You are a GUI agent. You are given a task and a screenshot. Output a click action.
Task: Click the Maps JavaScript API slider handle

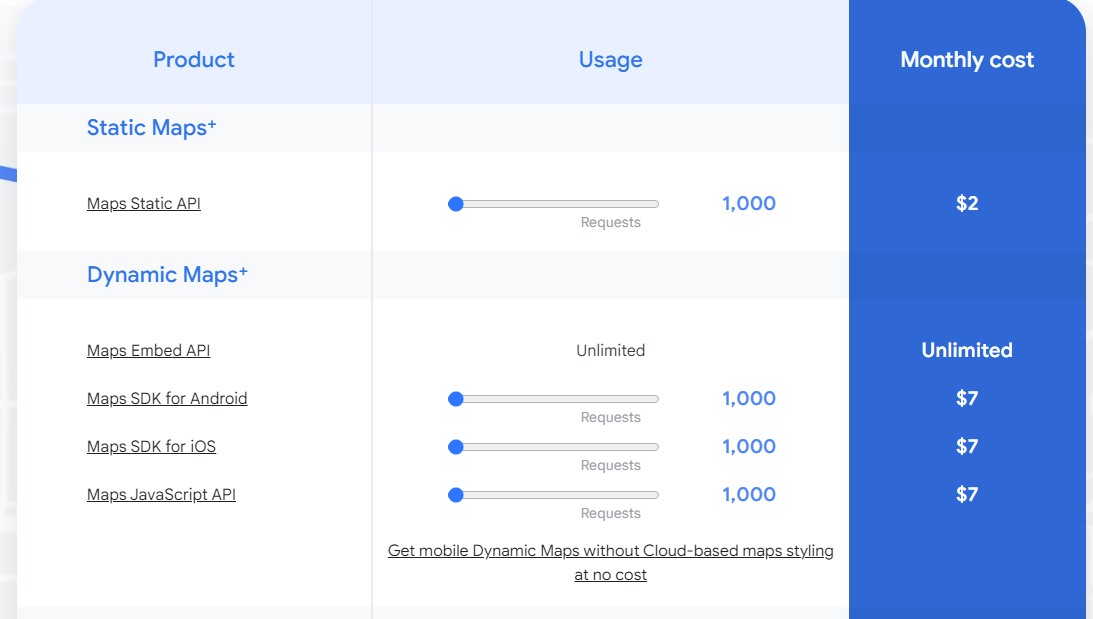[x=456, y=495]
